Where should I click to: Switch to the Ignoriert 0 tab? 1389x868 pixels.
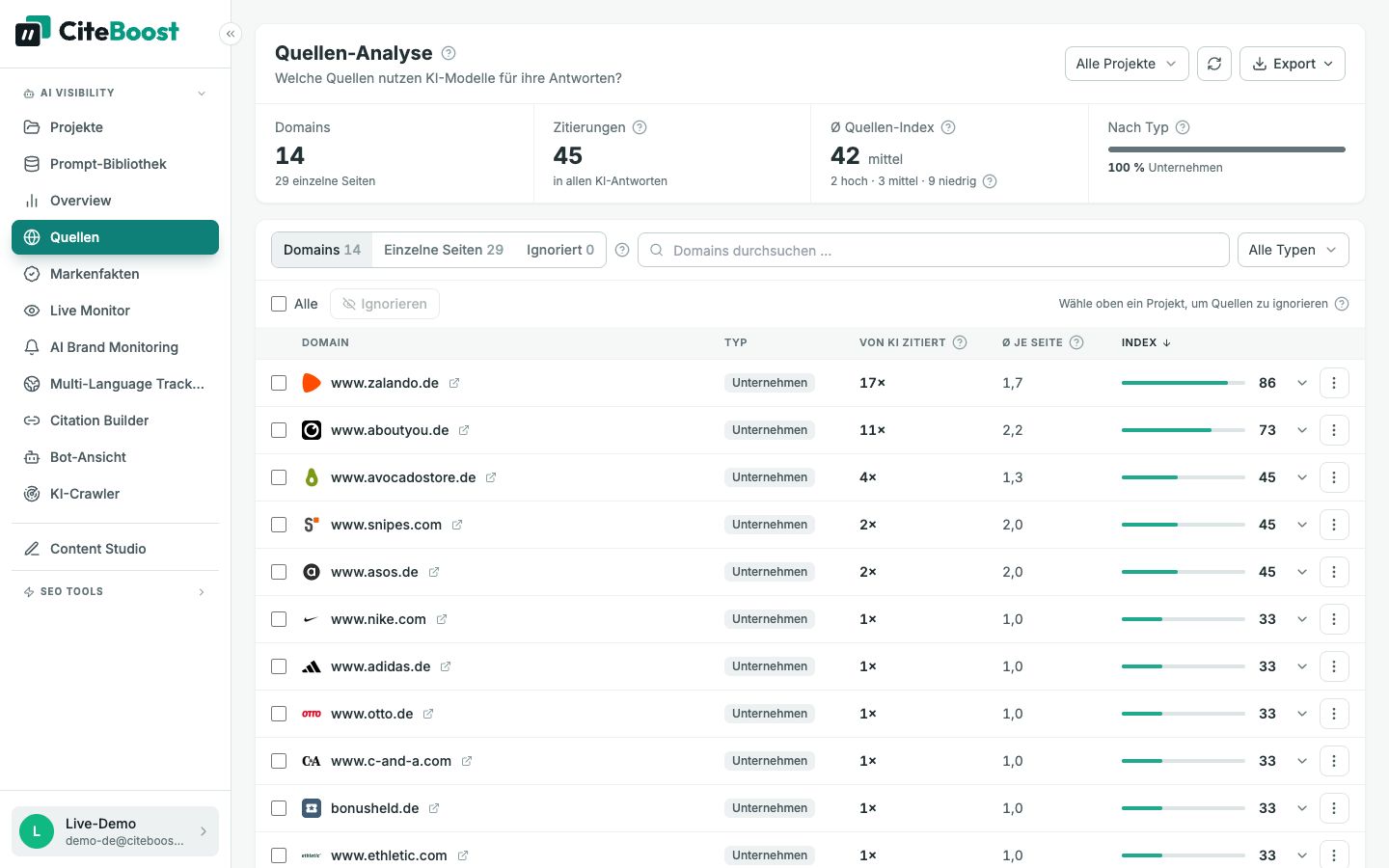(560, 250)
